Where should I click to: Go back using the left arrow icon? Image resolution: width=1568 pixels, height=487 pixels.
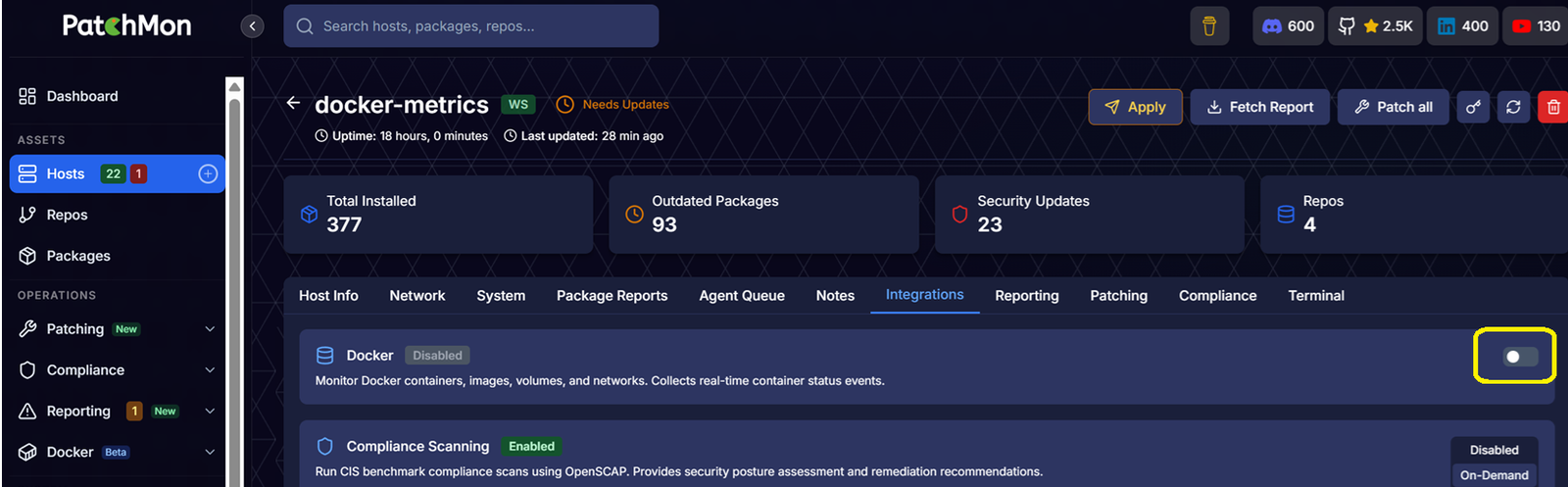pos(293,103)
